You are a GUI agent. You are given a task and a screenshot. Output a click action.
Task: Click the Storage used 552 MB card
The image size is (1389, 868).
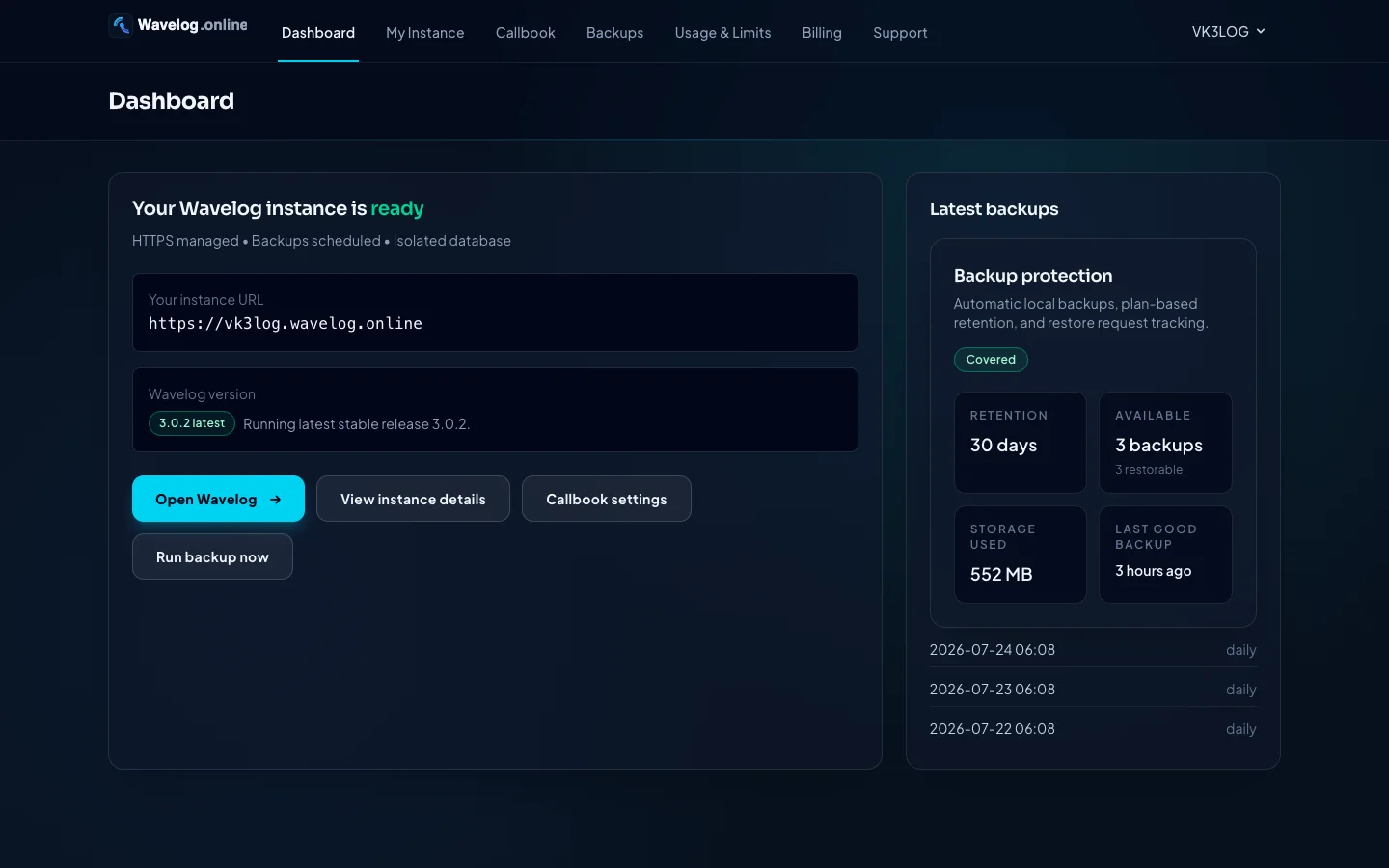[x=1021, y=555]
